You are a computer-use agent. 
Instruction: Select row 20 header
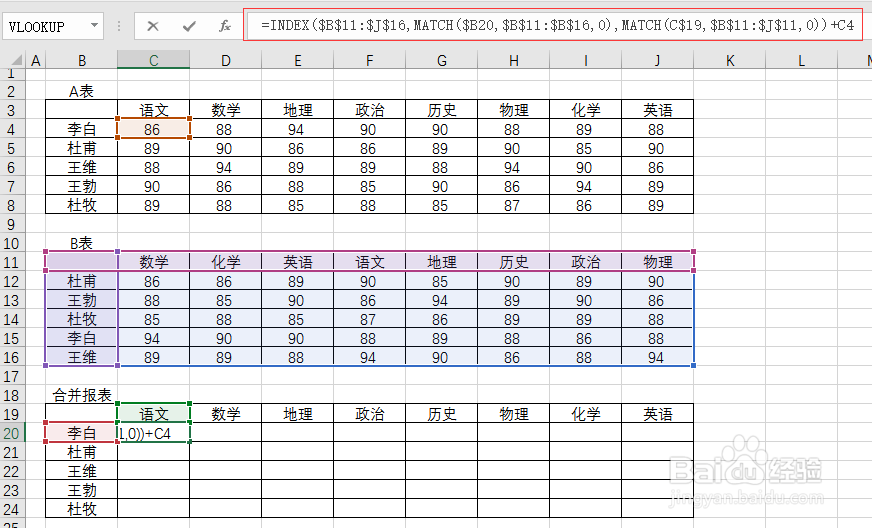coord(12,433)
